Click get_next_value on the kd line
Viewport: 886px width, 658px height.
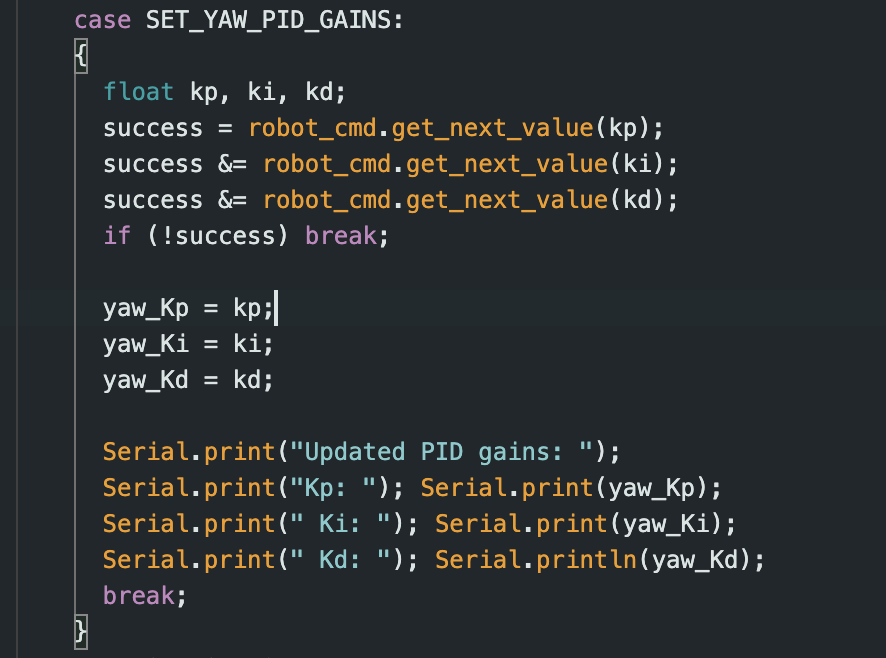tap(507, 201)
